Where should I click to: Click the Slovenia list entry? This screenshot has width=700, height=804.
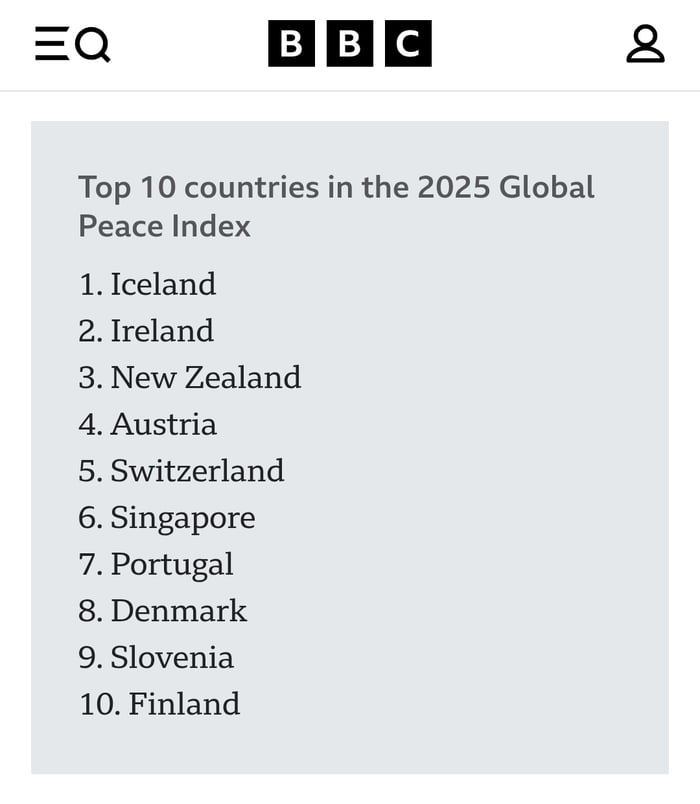click(x=172, y=658)
